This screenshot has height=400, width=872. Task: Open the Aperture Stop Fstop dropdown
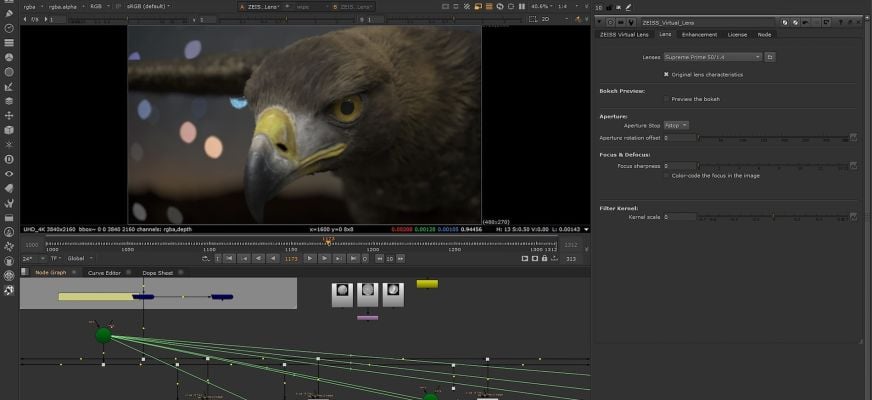[677, 125]
